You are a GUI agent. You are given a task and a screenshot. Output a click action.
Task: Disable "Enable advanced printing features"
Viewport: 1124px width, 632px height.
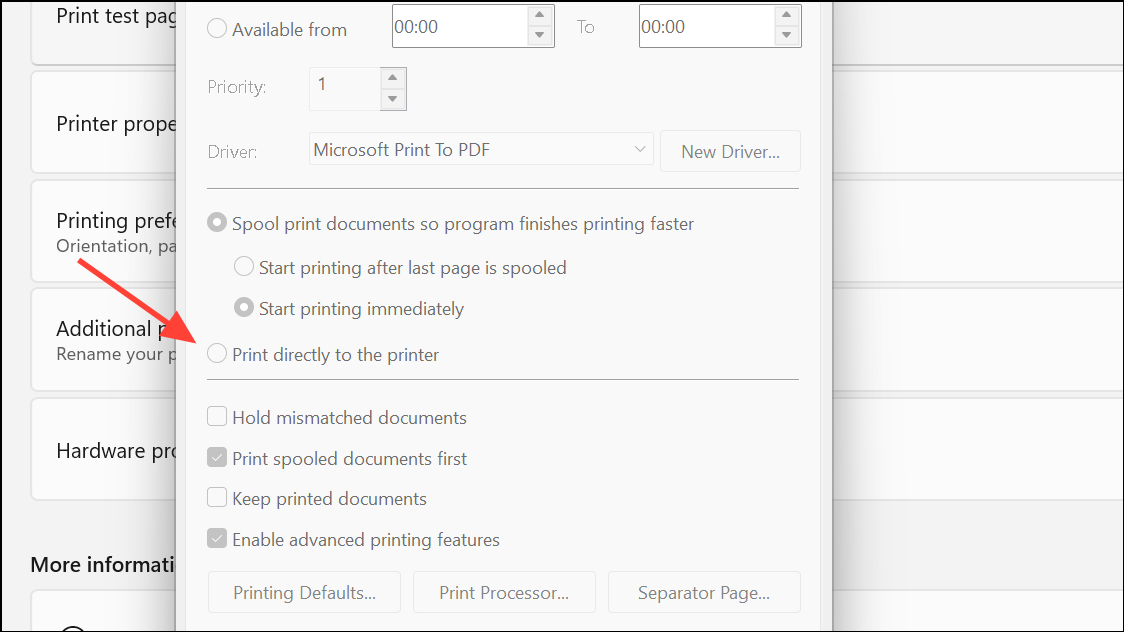pyautogui.click(x=217, y=538)
